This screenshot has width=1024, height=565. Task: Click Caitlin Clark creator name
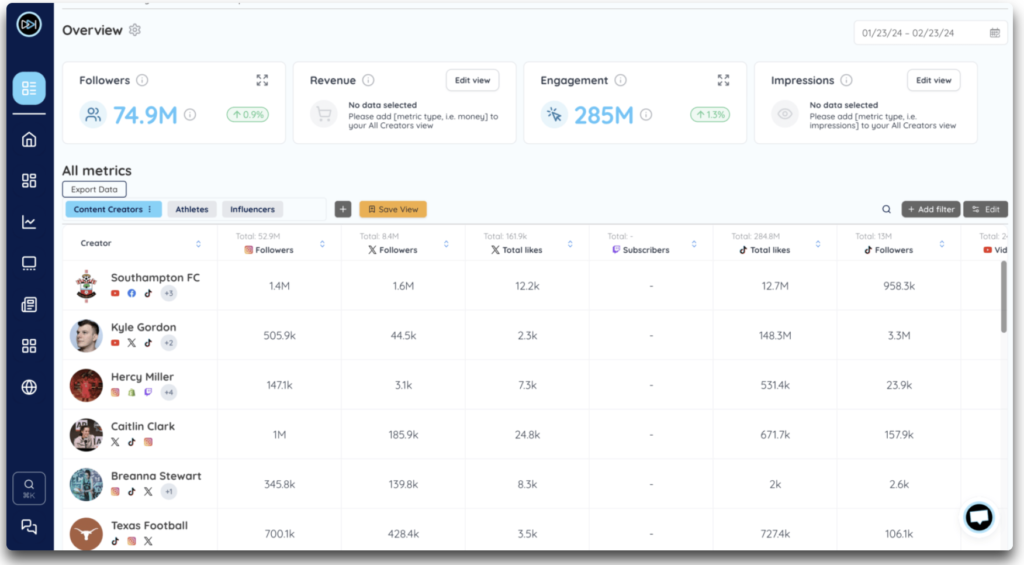tap(143, 427)
